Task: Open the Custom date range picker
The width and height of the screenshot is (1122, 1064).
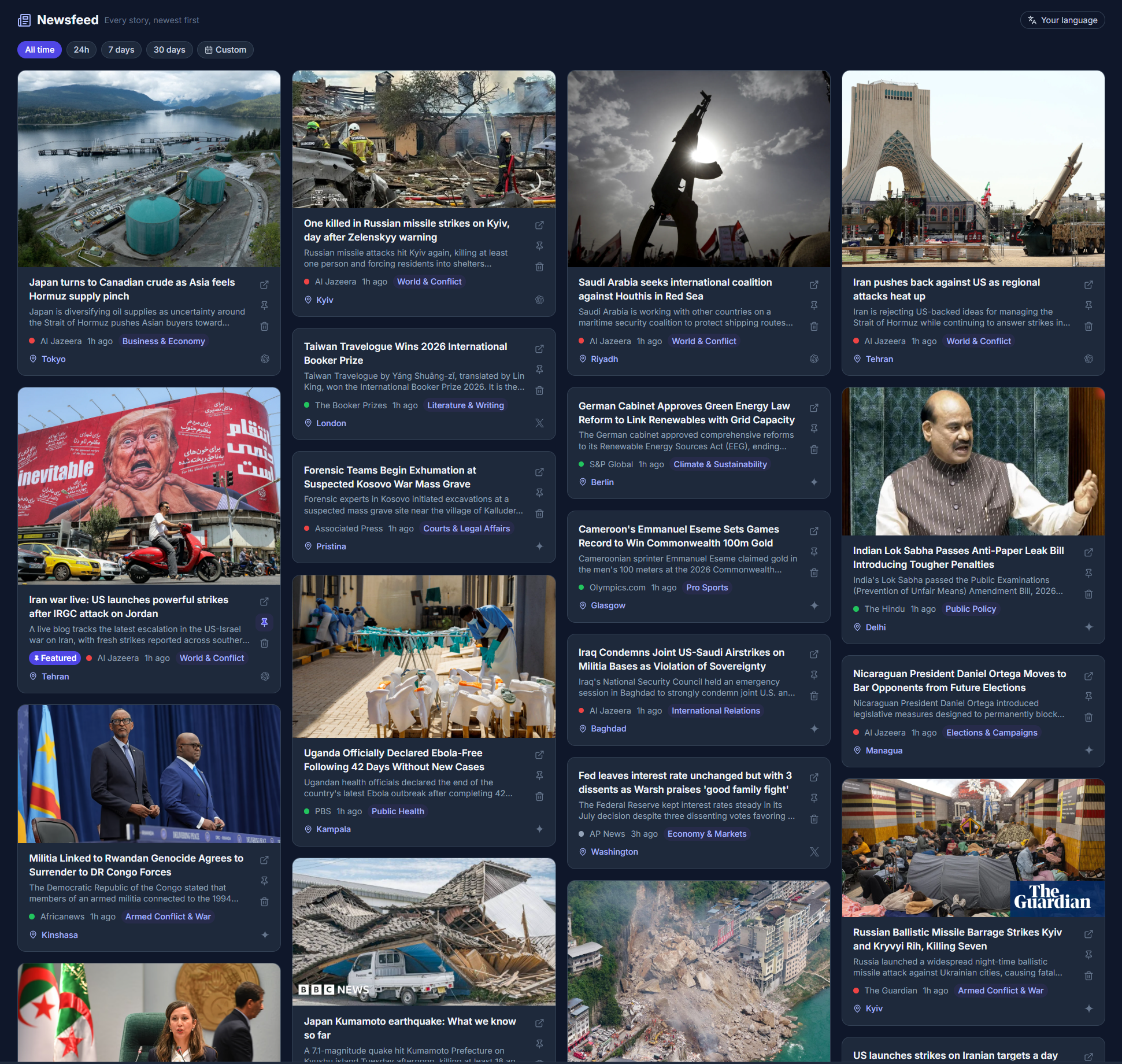Action: coord(225,50)
